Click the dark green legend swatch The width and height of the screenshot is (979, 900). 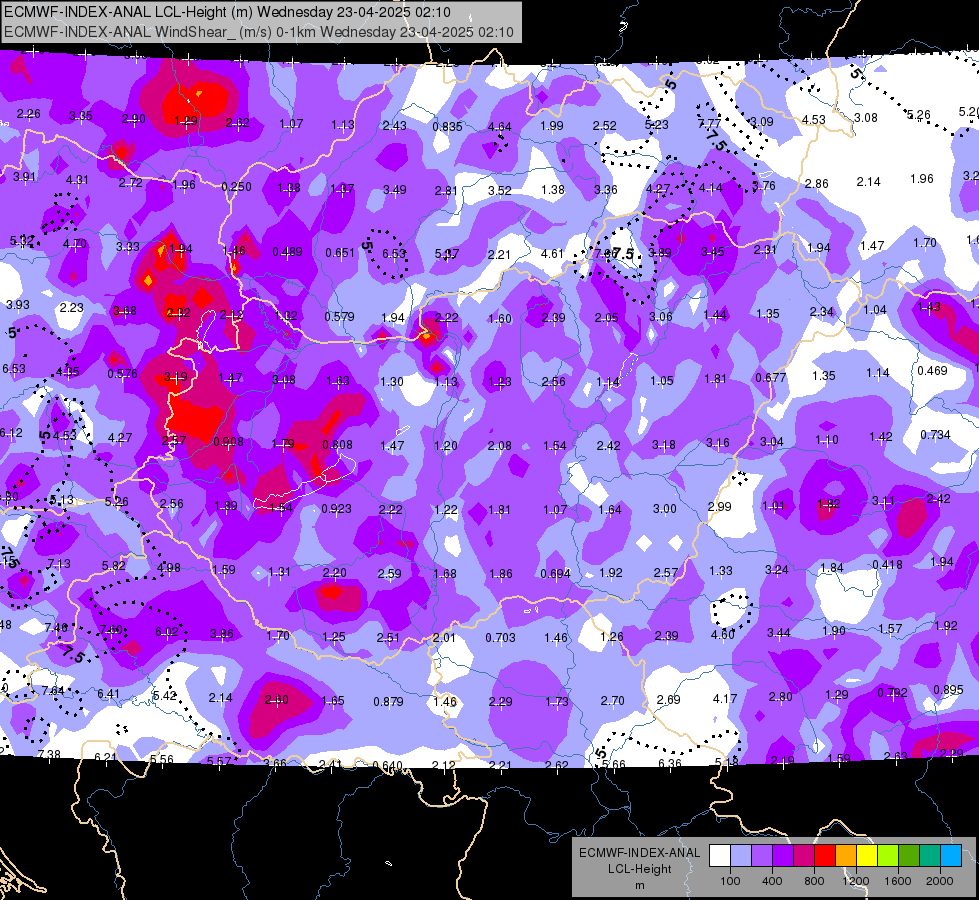click(908, 855)
